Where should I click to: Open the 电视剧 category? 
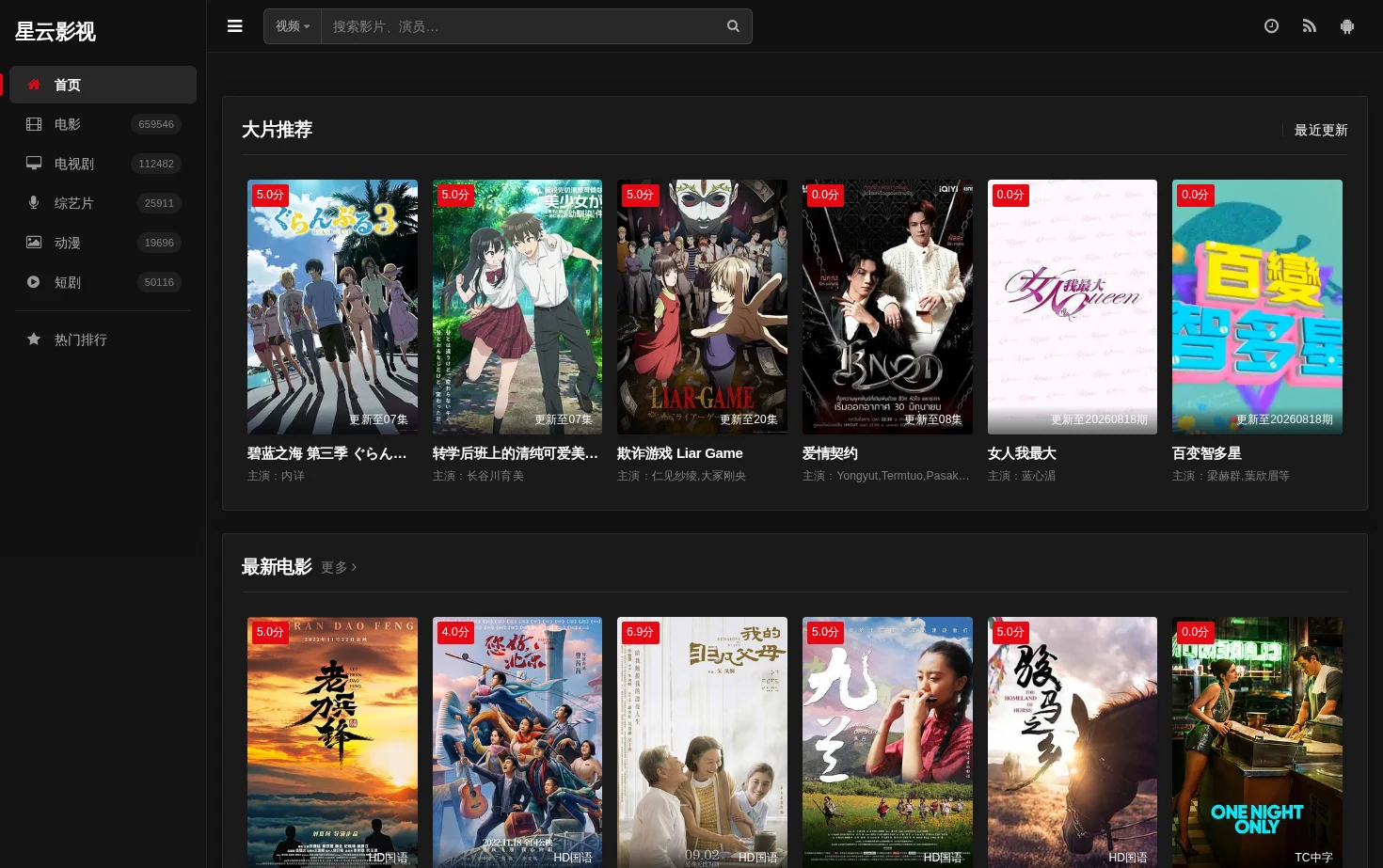(x=103, y=164)
